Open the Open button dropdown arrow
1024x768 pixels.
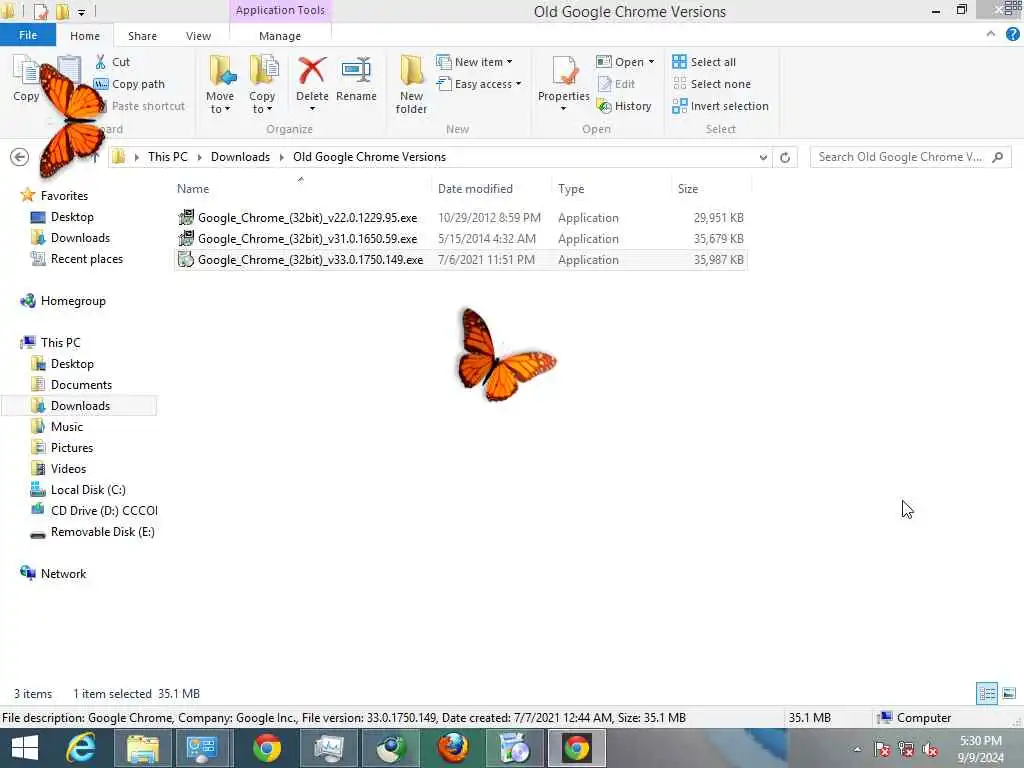point(651,62)
